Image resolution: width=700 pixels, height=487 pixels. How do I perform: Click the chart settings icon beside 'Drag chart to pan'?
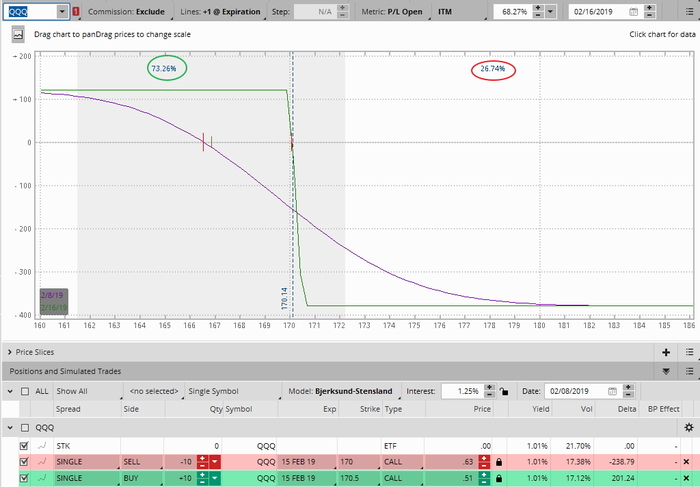click(x=18, y=34)
